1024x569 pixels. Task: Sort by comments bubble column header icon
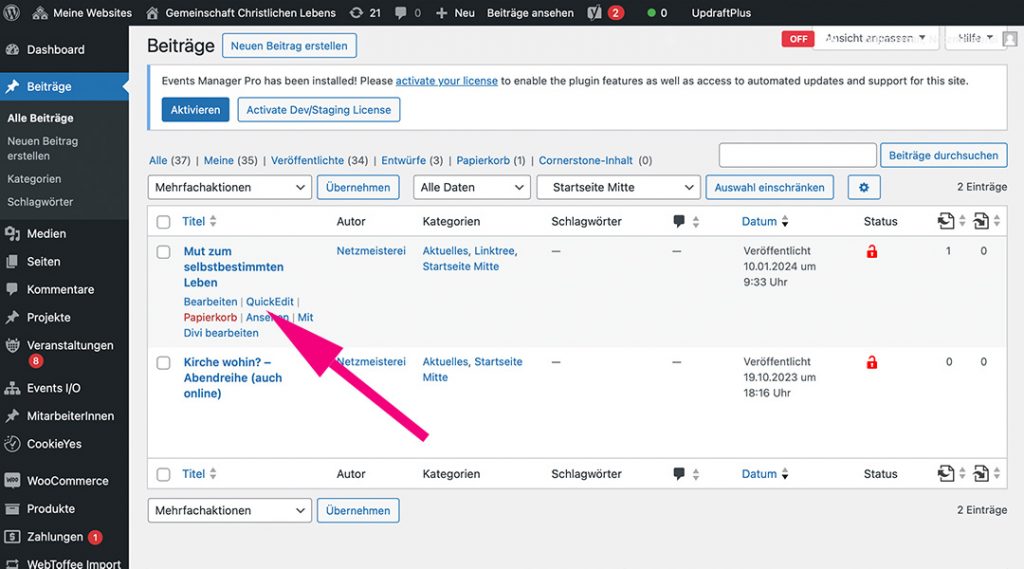(679, 222)
